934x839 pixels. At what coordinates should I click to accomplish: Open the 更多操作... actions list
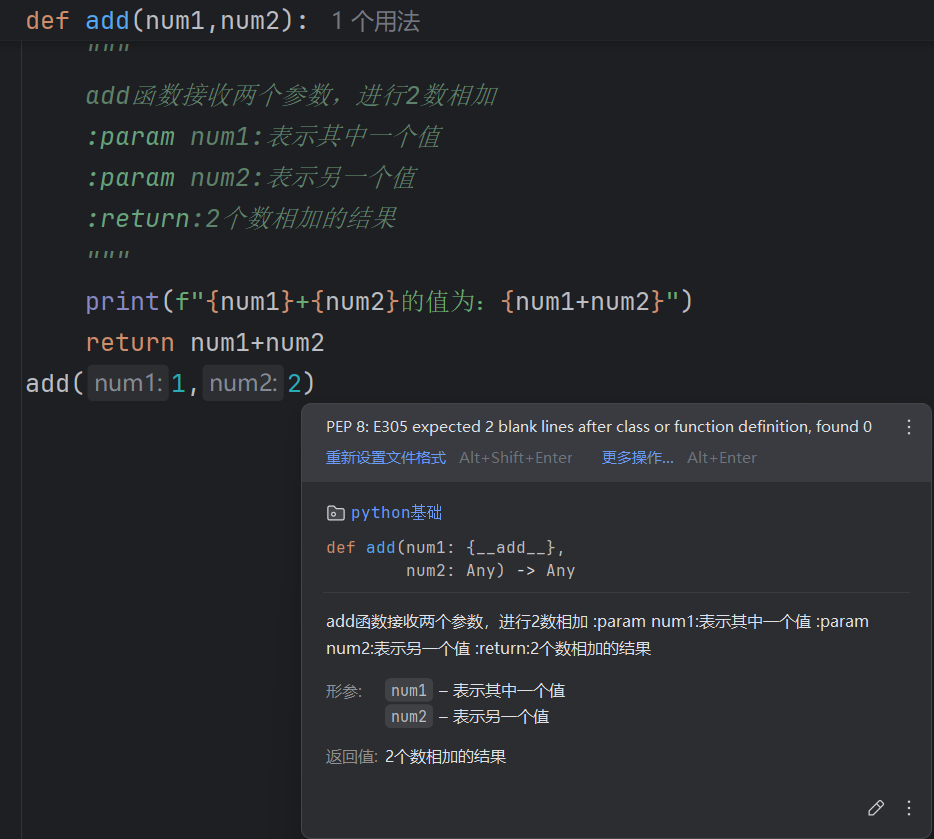pyautogui.click(x=637, y=457)
